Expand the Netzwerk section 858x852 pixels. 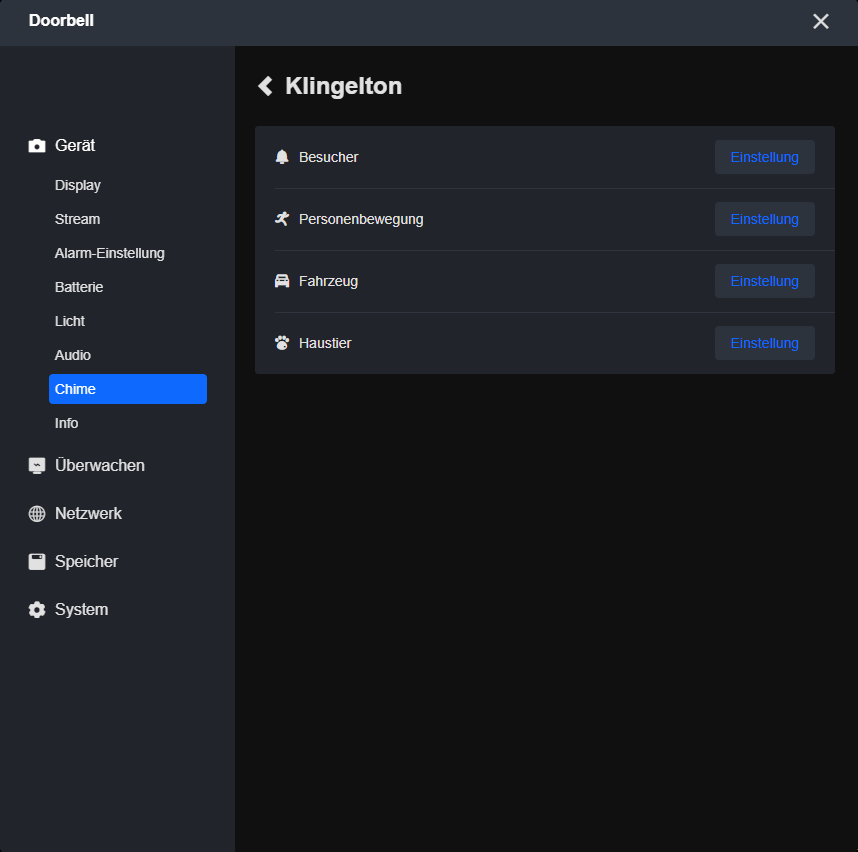click(x=88, y=514)
